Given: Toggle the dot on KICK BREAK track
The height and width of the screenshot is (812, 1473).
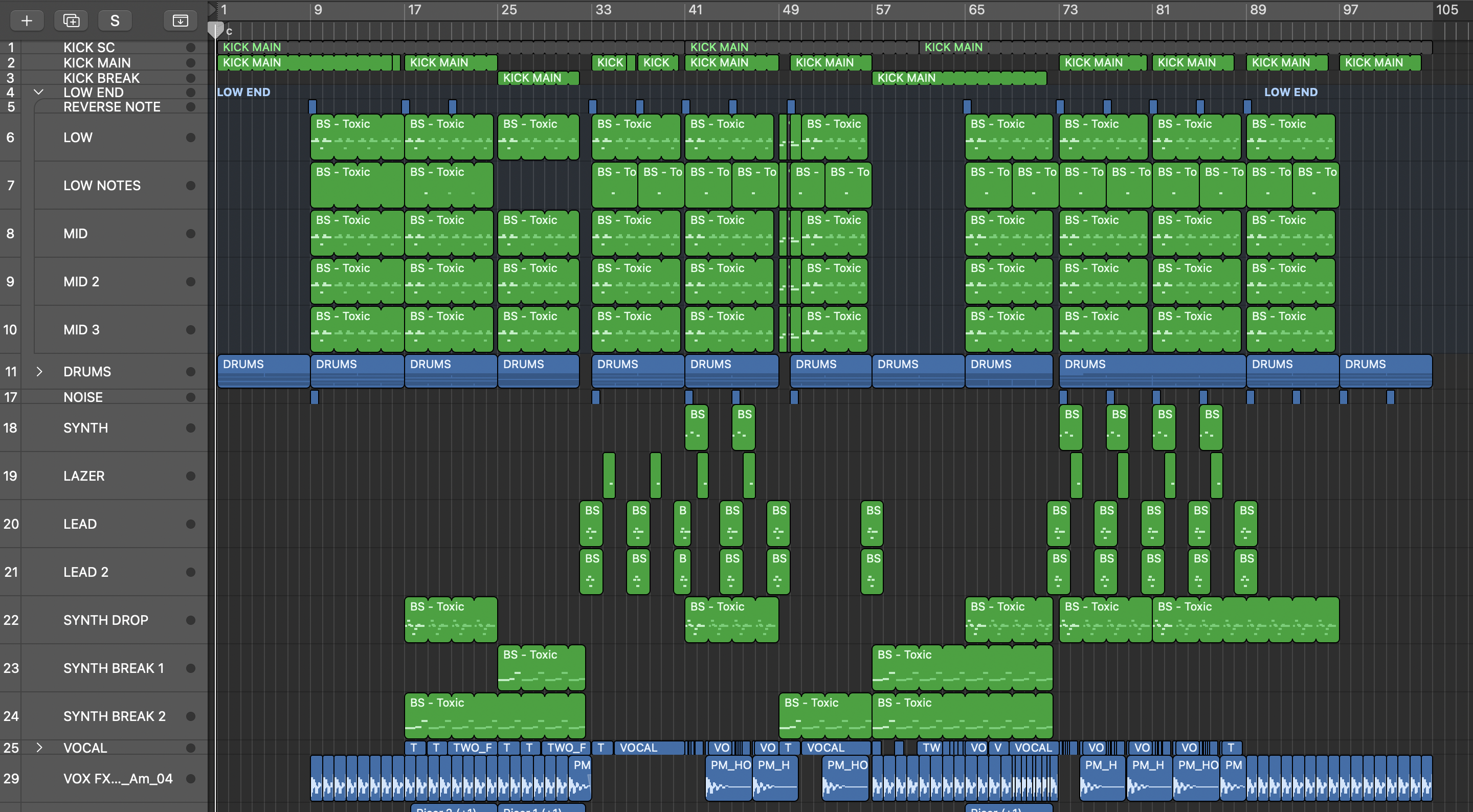Looking at the screenshot, I should click(x=190, y=78).
